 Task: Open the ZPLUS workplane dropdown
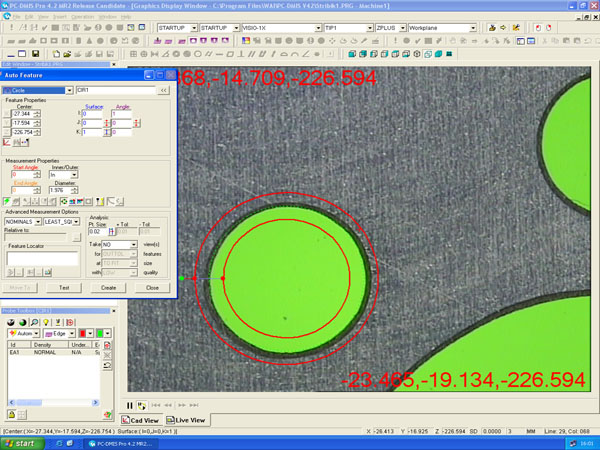point(402,28)
